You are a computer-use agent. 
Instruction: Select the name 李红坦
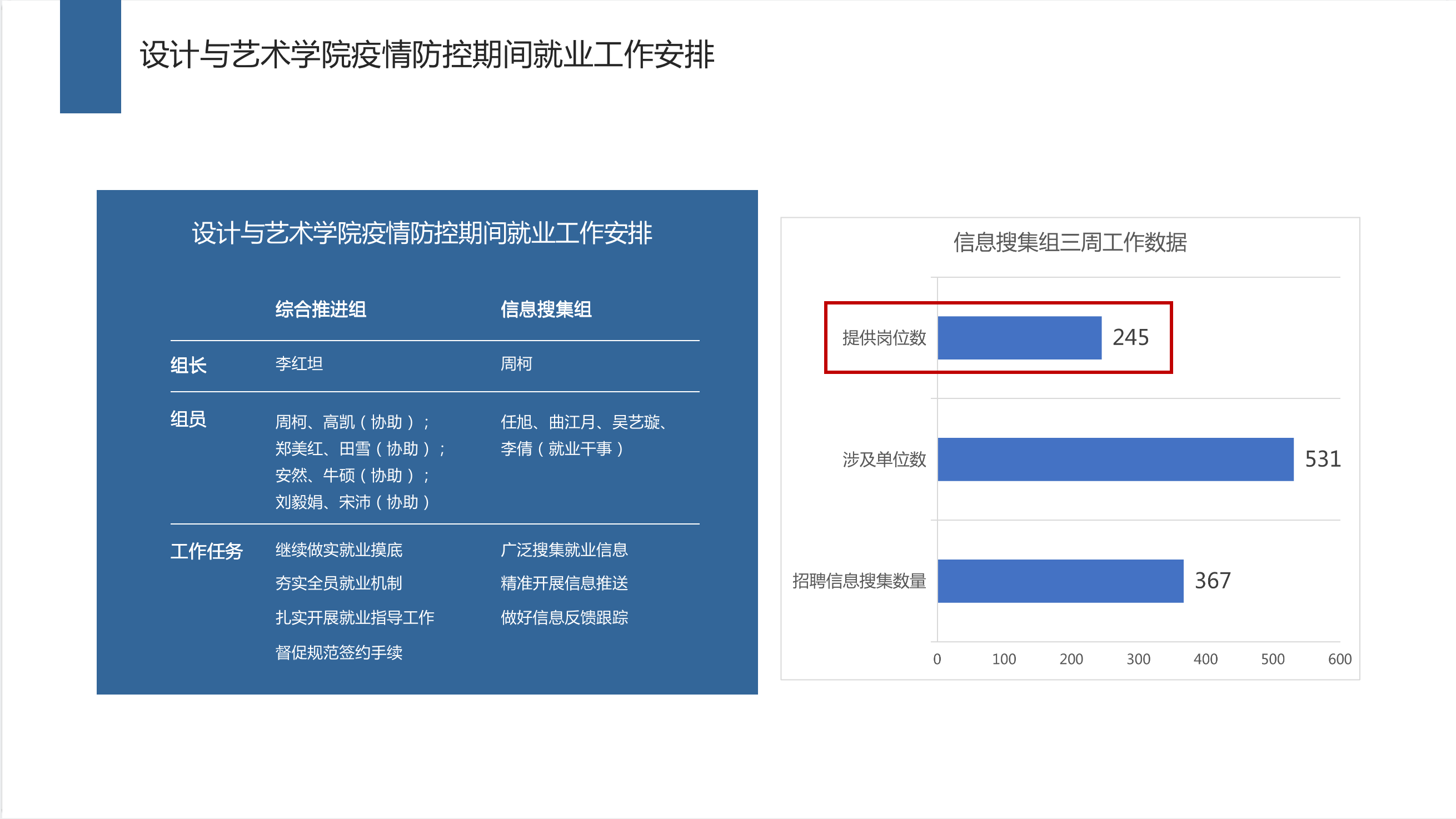click(x=299, y=363)
